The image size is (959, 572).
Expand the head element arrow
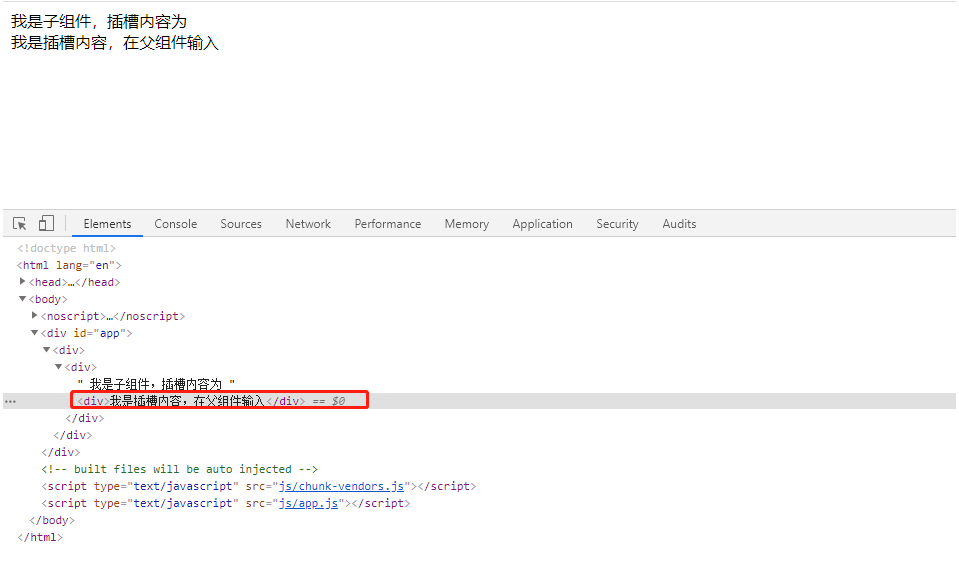[23, 281]
